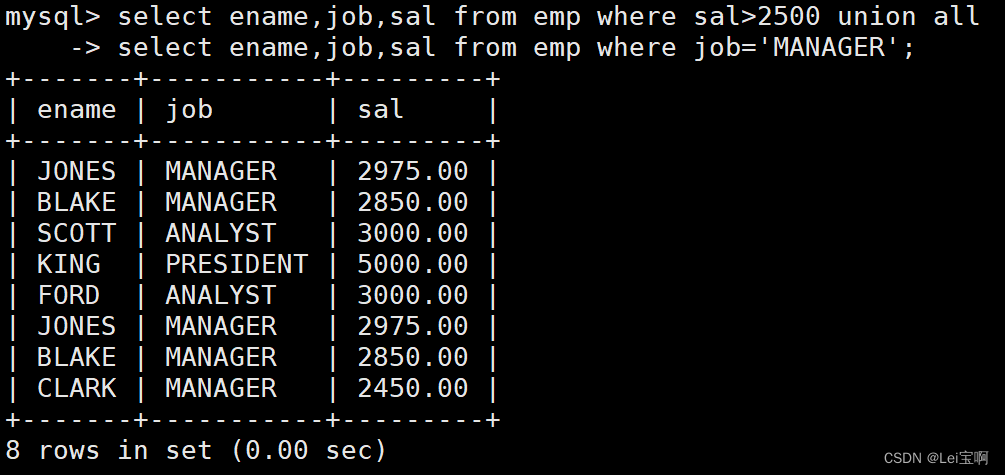This screenshot has height=475, width=1005.
Task: Click the sal column header
Action: 381,109
